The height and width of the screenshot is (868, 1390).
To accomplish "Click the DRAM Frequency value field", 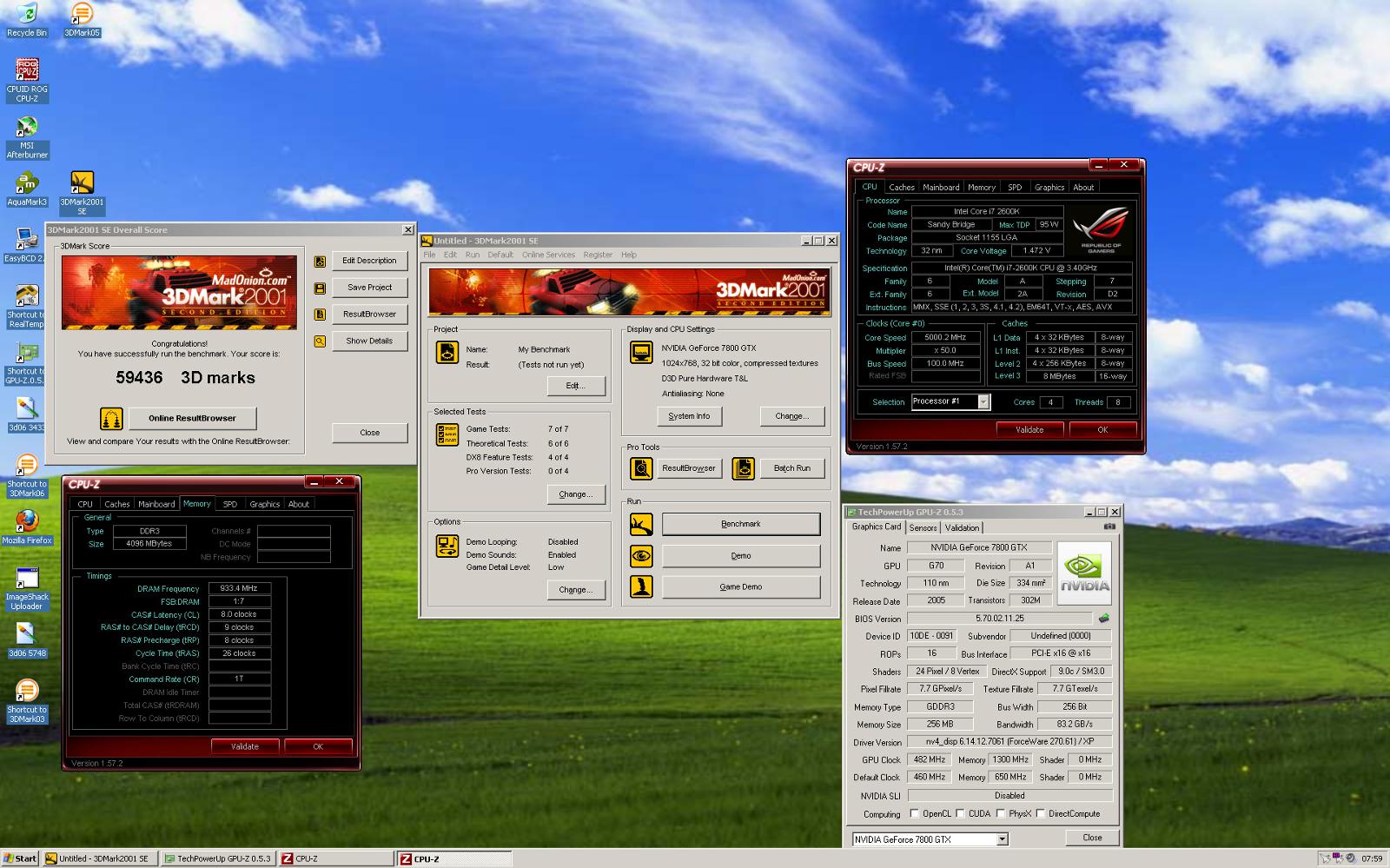I will click(239, 588).
